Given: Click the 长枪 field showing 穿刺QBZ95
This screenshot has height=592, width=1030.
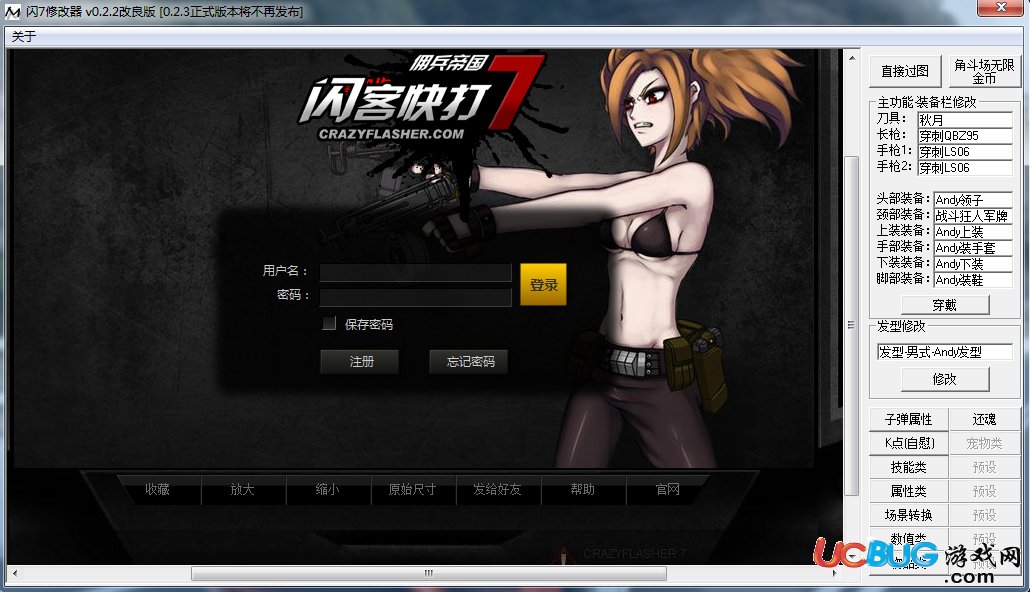Looking at the screenshot, I should point(965,135).
